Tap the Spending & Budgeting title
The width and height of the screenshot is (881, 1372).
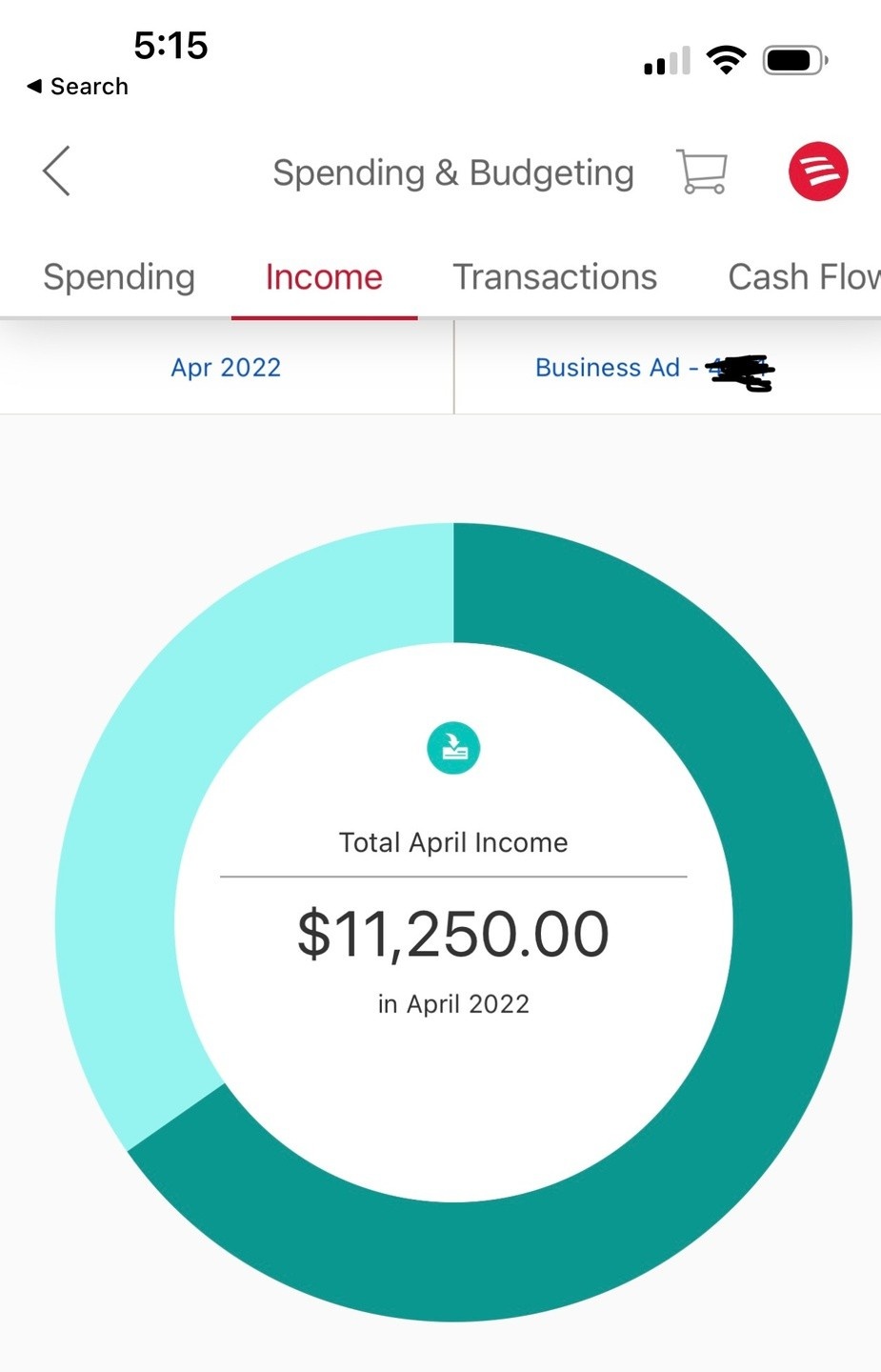click(x=453, y=172)
